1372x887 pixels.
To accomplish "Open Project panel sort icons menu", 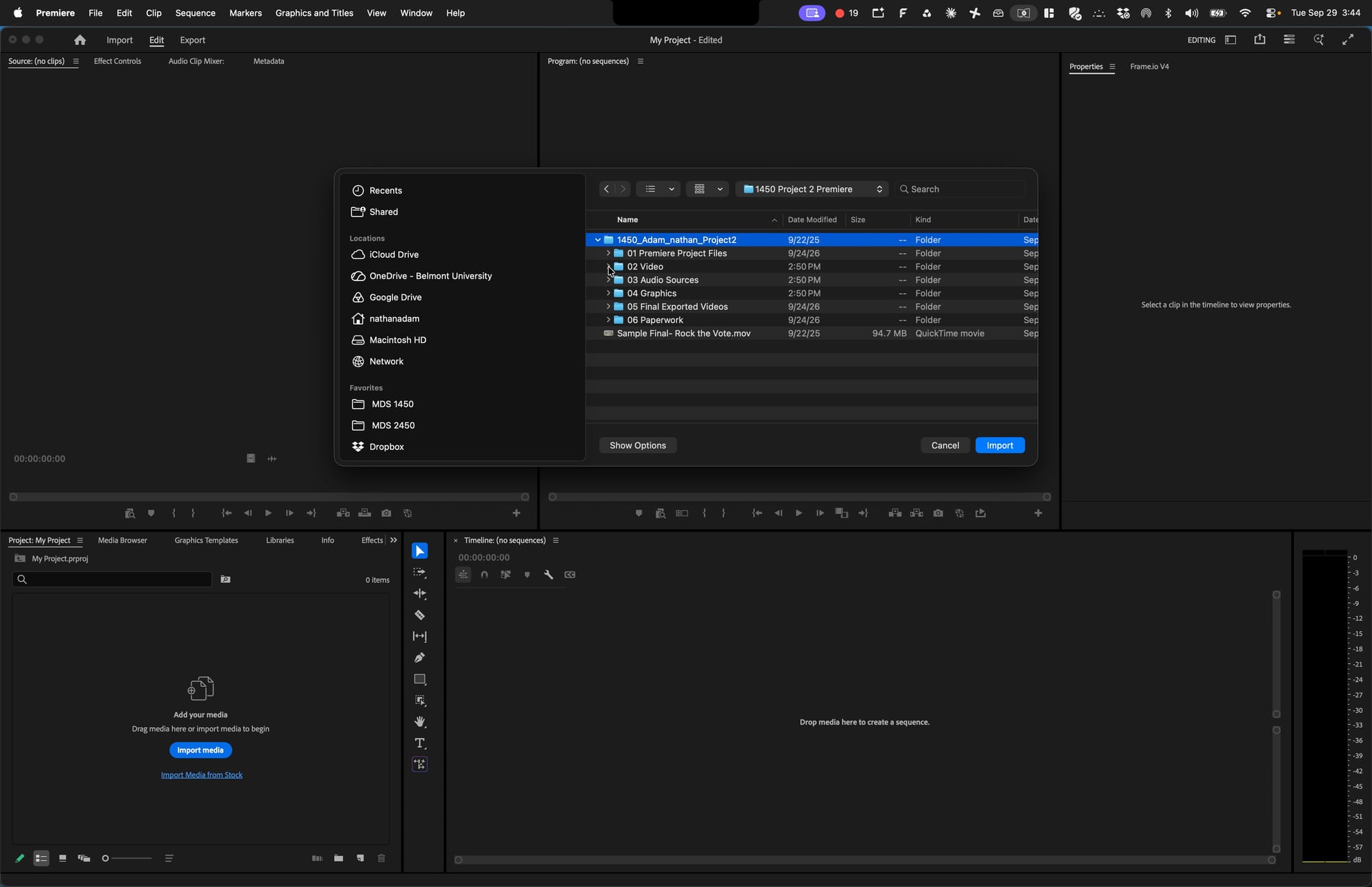I will [x=169, y=858].
